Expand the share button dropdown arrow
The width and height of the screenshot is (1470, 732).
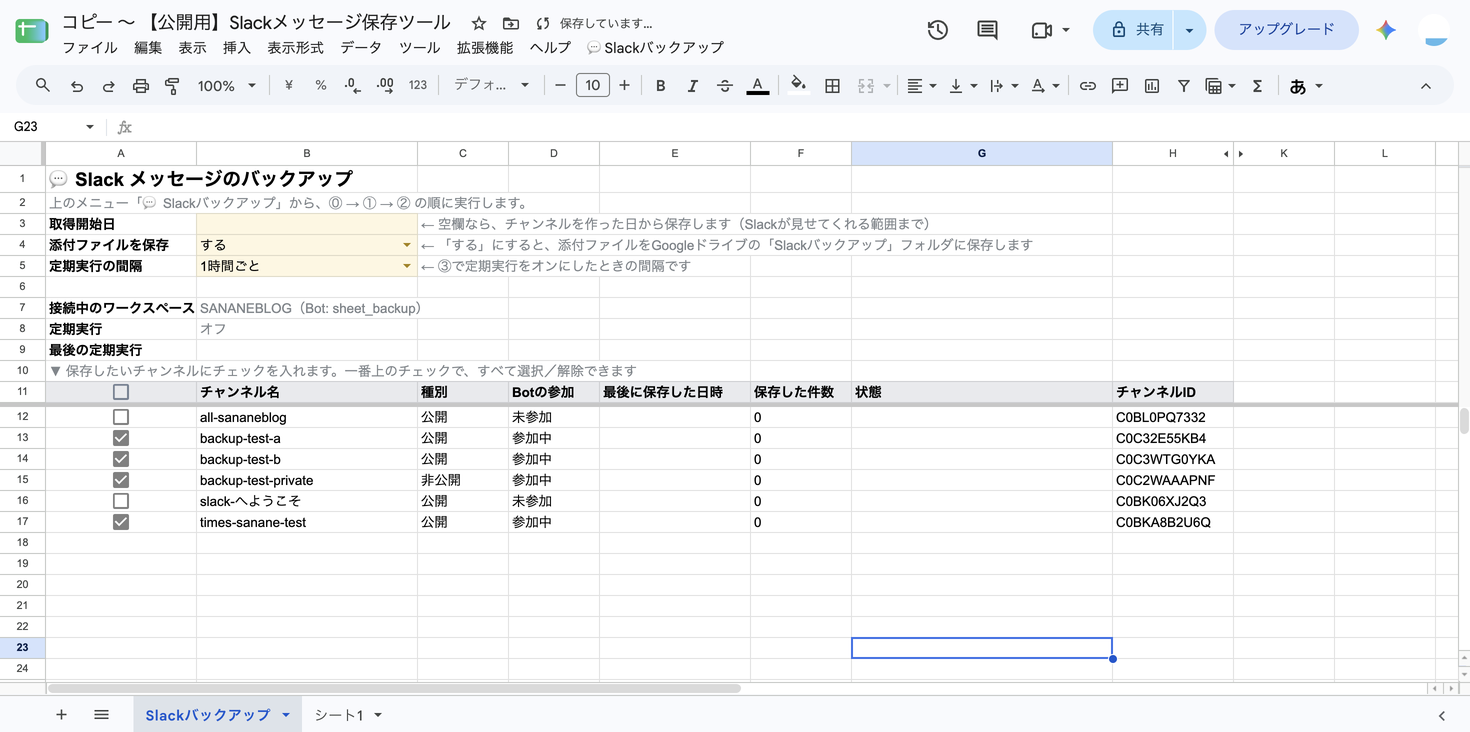pyautogui.click(x=1189, y=30)
